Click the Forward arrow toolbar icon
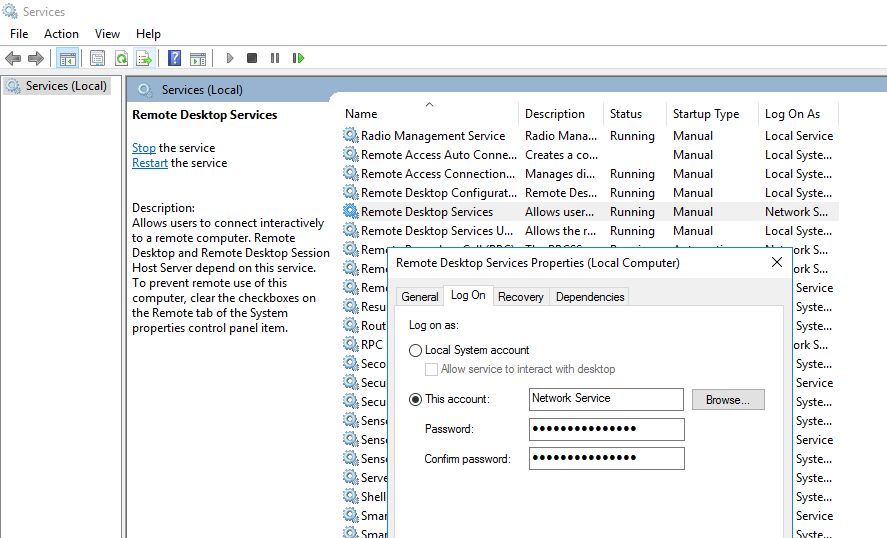887x538 pixels. coord(36,58)
